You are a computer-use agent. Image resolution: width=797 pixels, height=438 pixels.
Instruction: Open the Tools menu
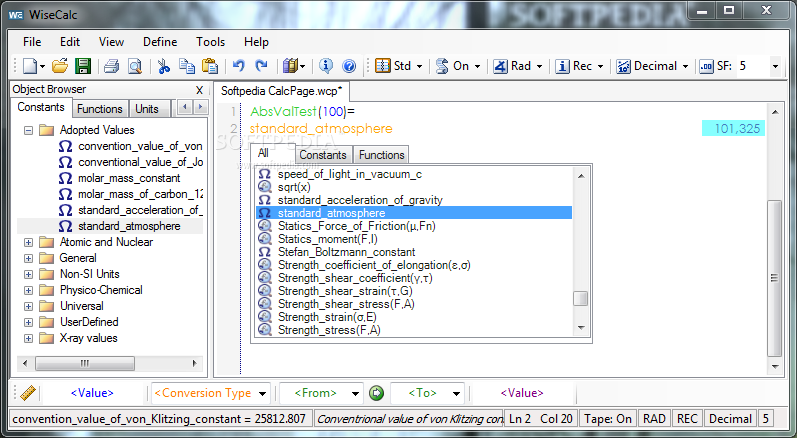[x=210, y=42]
